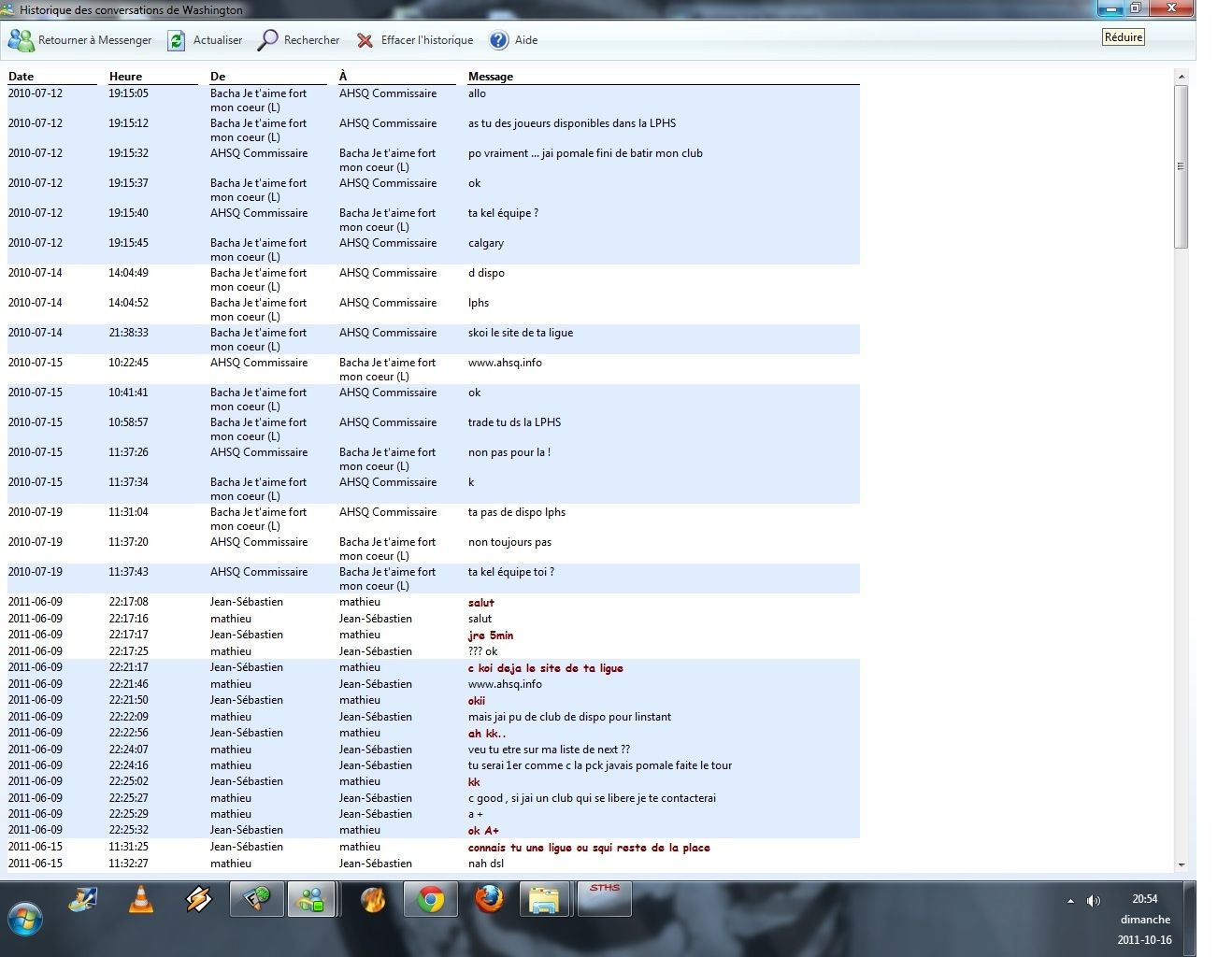Viewport: 1232px width, 957px height.
Task: Select message 'connais tu une ligue ou squi reste de la place'
Action: point(589,848)
